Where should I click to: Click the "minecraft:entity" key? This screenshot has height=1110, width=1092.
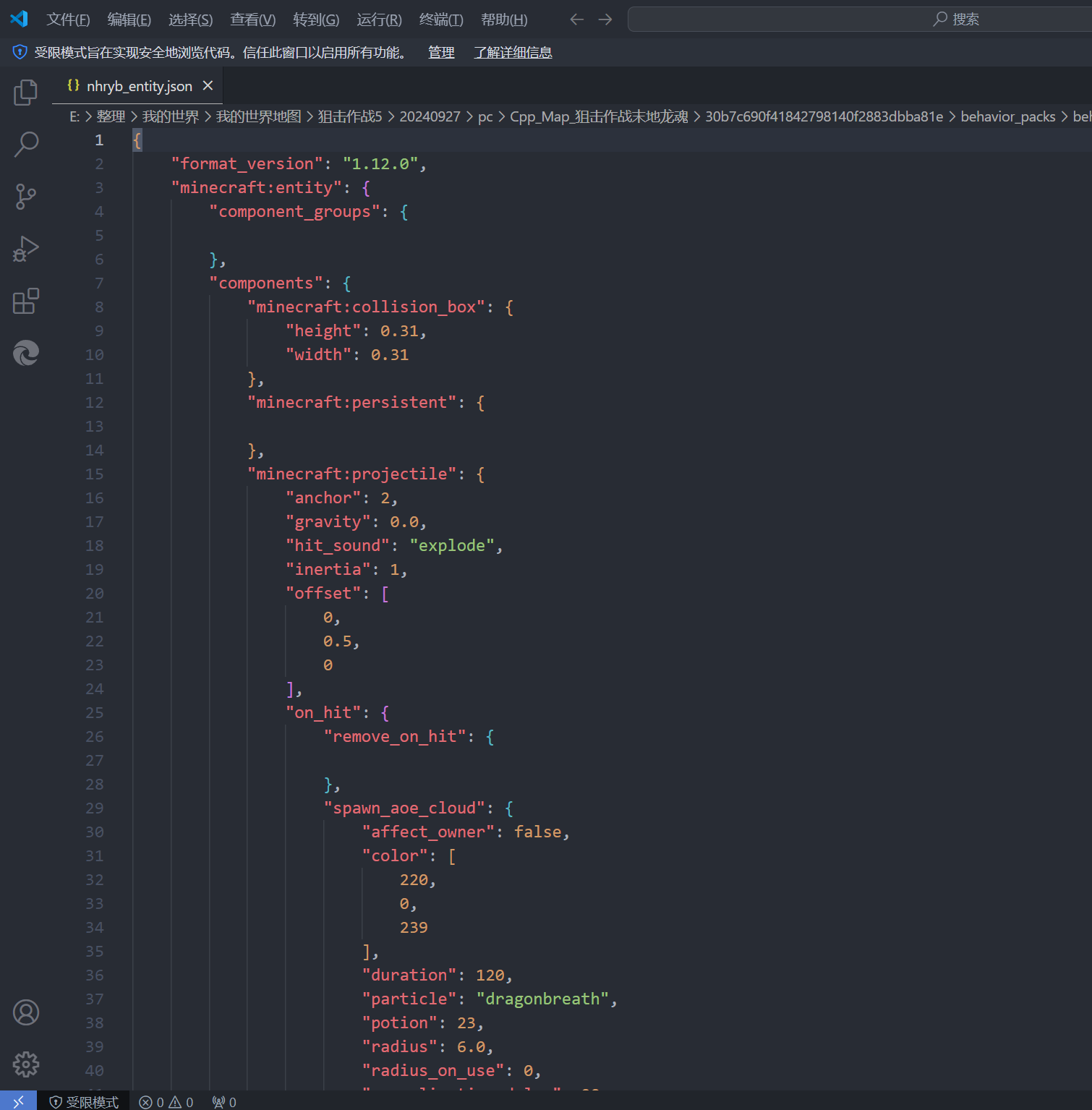[x=256, y=187]
